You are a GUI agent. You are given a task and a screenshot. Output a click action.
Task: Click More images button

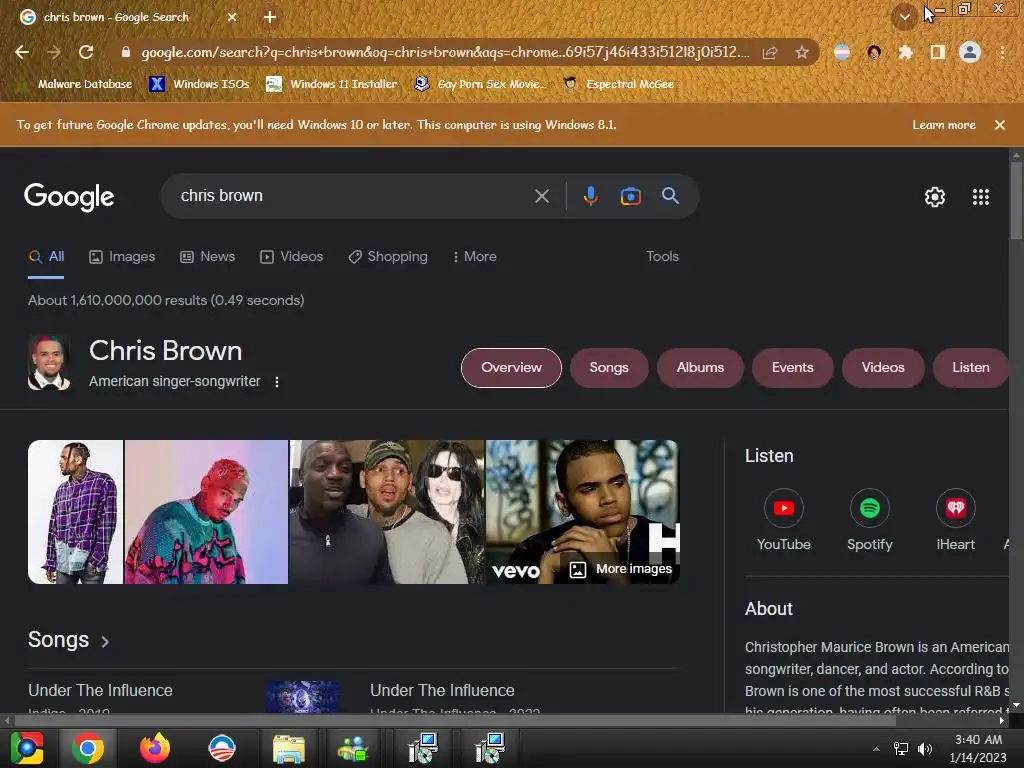pos(620,569)
